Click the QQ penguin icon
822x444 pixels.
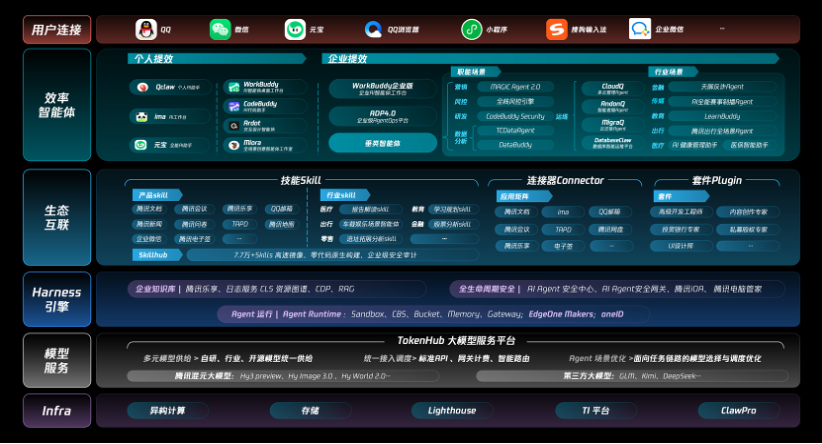(146, 29)
